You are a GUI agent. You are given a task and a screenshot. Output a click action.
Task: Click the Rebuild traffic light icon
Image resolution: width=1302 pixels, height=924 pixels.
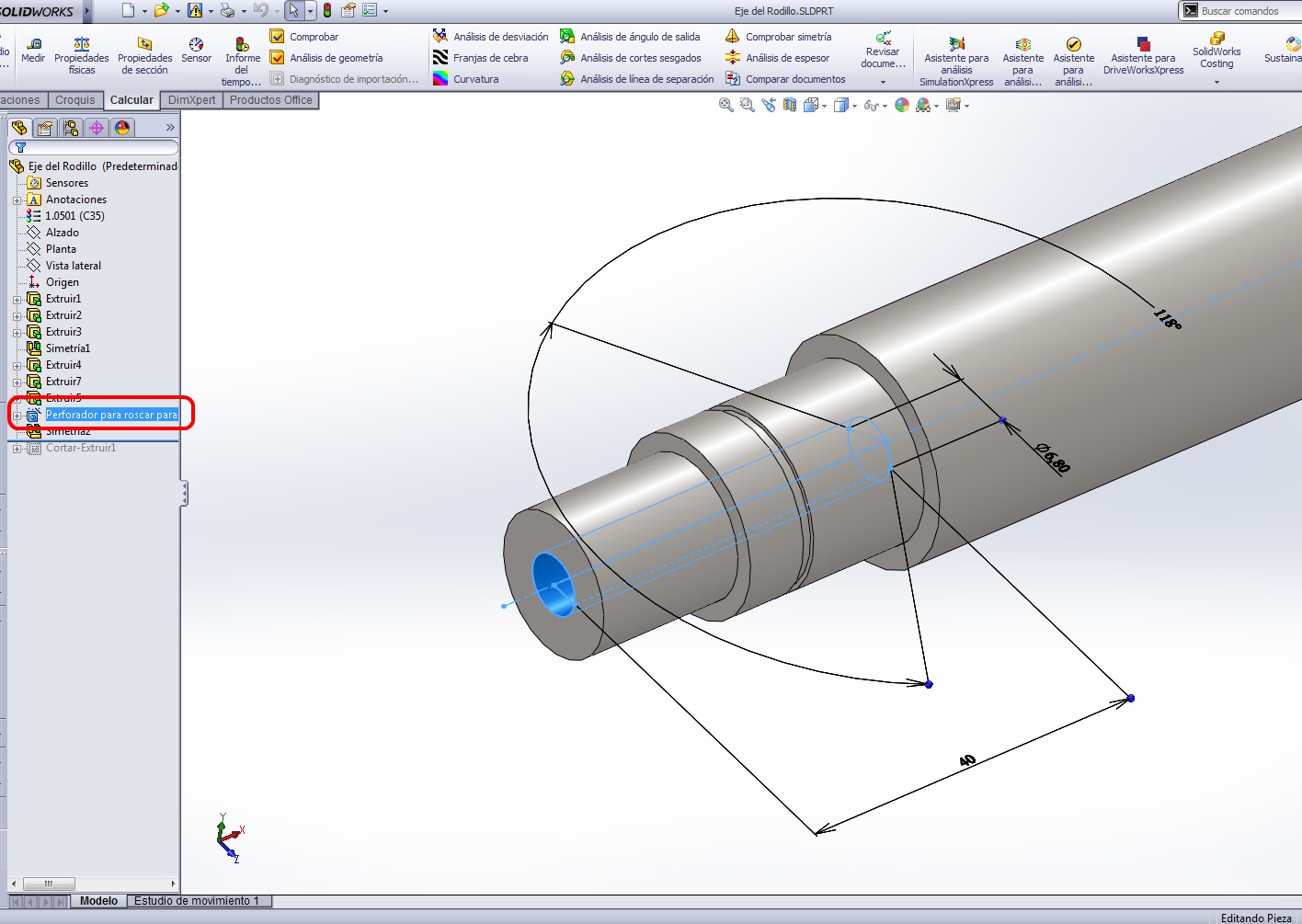[x=326, y=10]
